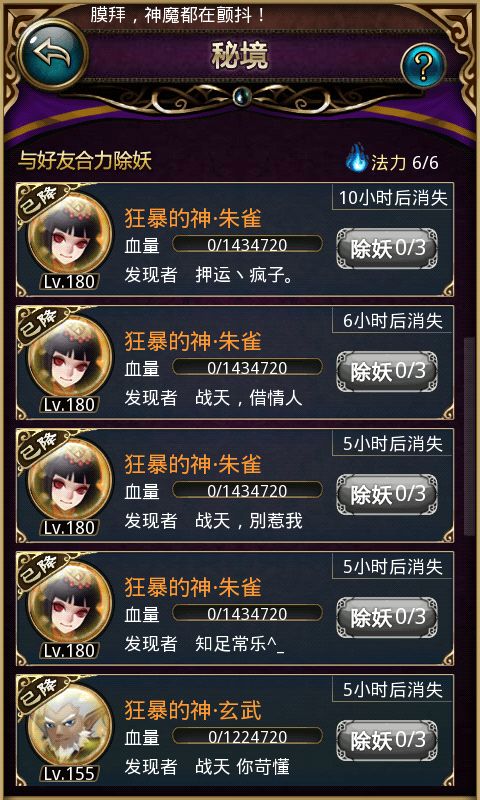This screenshot has height=800, width=480.
Task: Click the list scrollbar on right edge
Action: (466, 437)
